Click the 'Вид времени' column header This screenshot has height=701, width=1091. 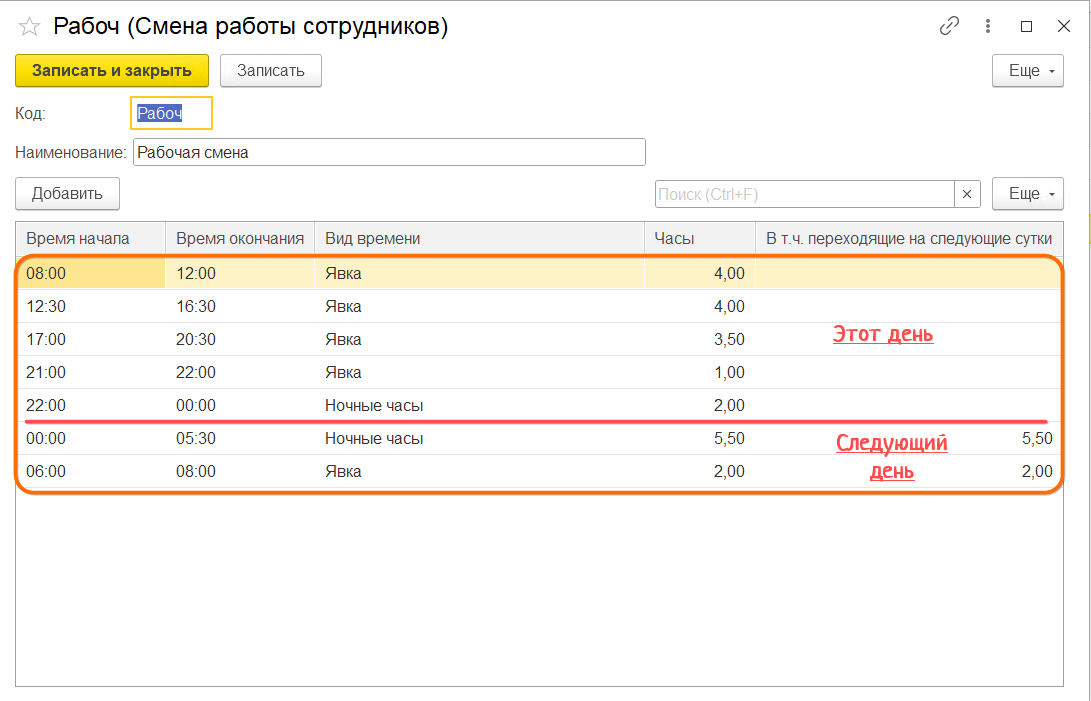pyautogui.click(x=478, y=238)
